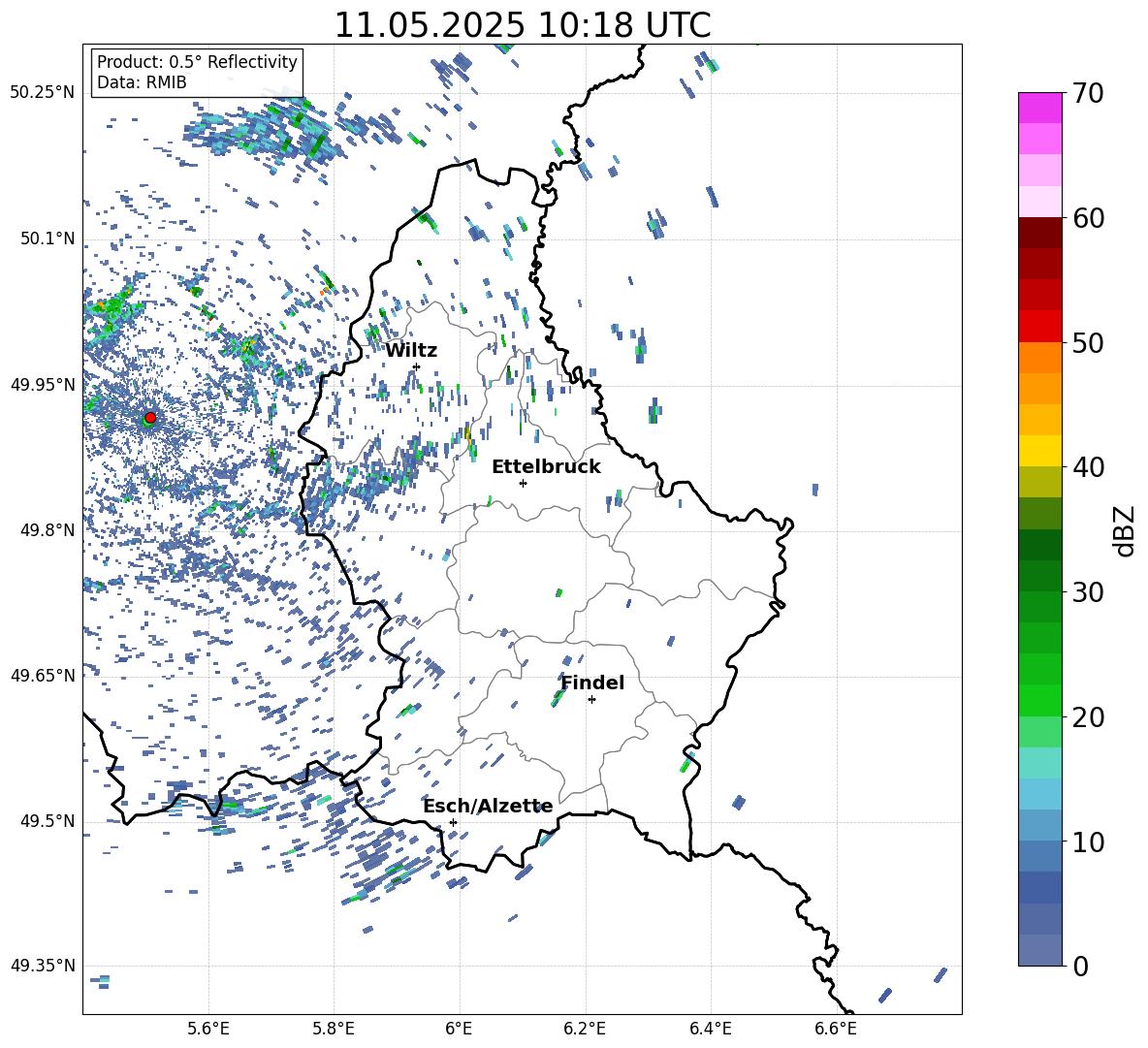Click the Product: 0.5° Reflectivity text
The image size is (1148, 1048).
[x=197, y=62]
